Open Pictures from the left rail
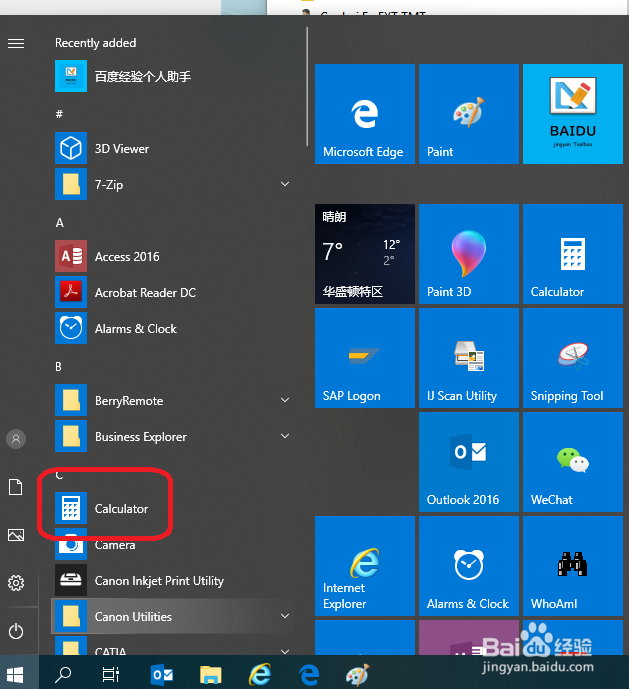 coord(16,535)
